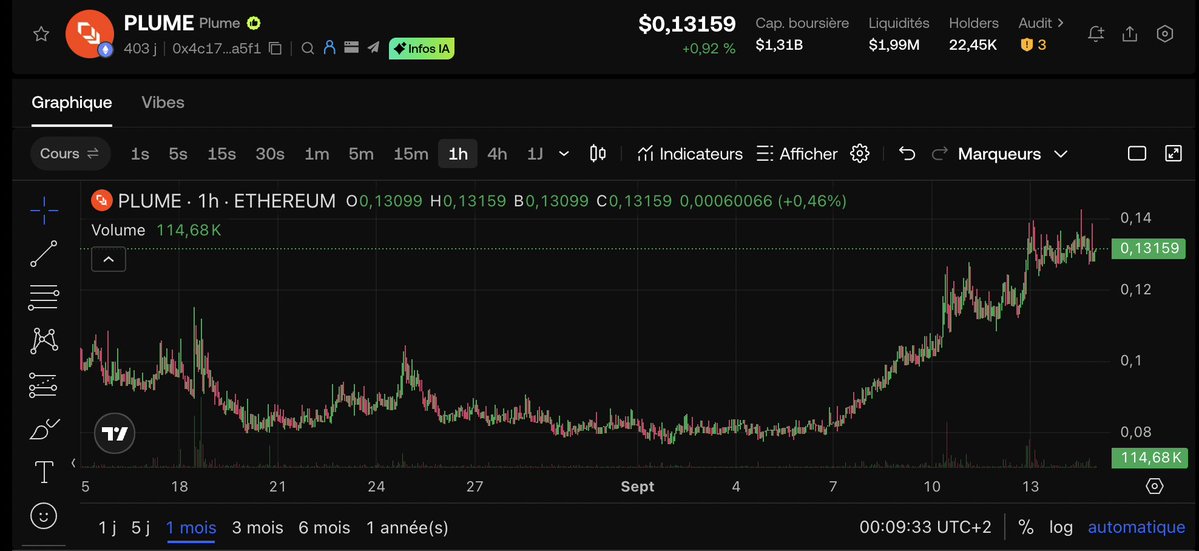This screenshot has height=551, width=1199.
Task: Select the 15s interval
Action: 222,154
